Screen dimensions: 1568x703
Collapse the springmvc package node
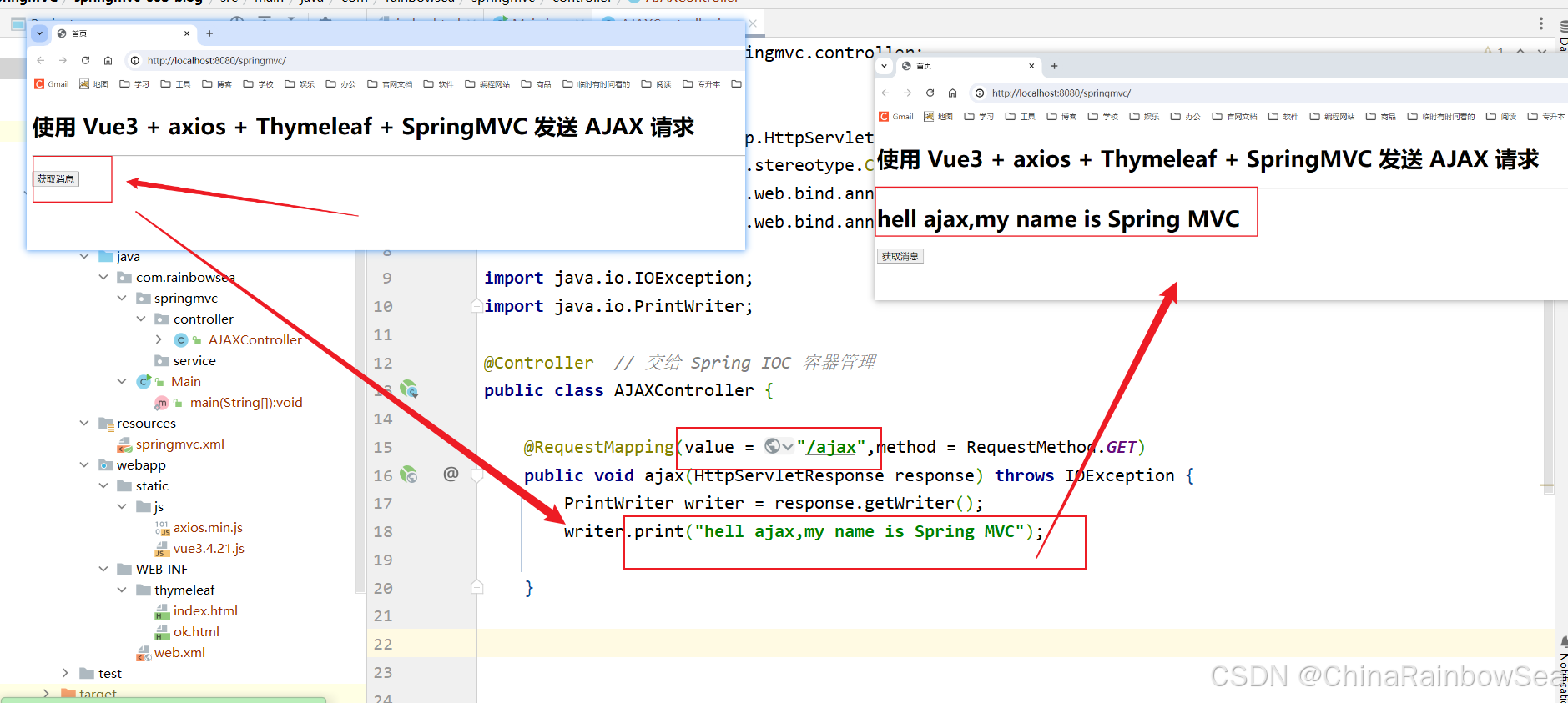click(122, 298)
